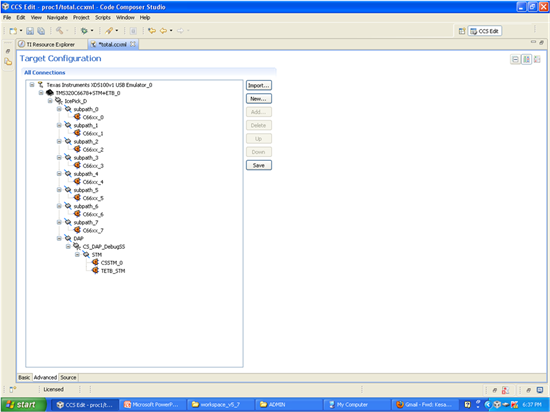
Task: Open the Project menu
Action: coord(81,17)
